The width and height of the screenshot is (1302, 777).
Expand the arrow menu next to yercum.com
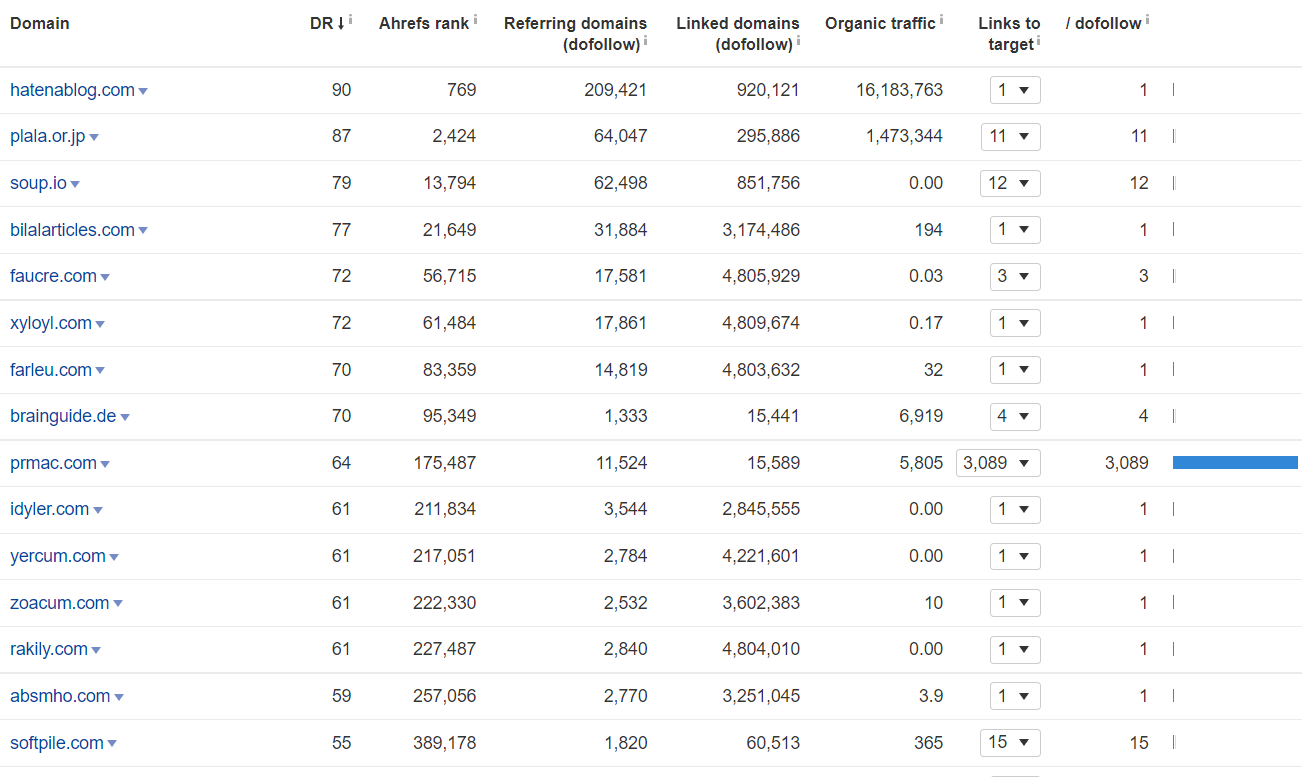click(x=114, y=558)
